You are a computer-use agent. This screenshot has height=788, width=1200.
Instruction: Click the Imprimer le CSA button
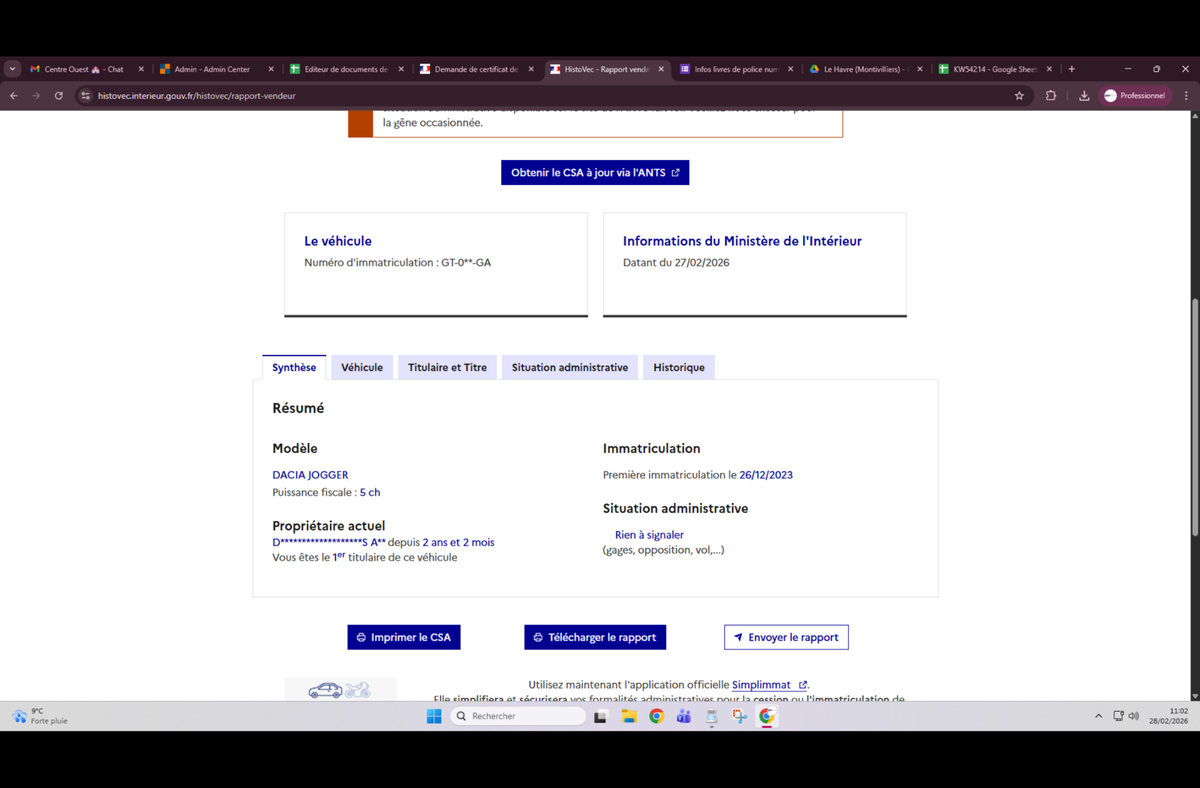point(404,637)
